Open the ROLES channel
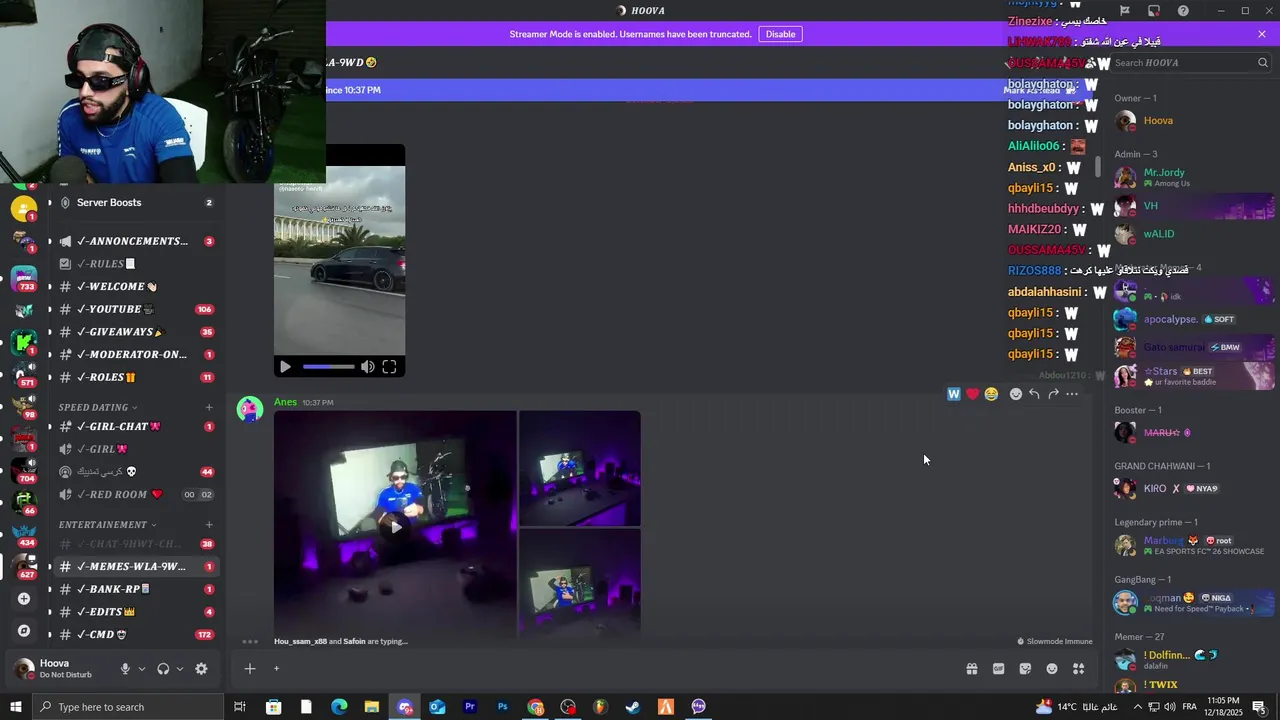This screenshot has height=720, width=1280. click(x=135, y=377)
